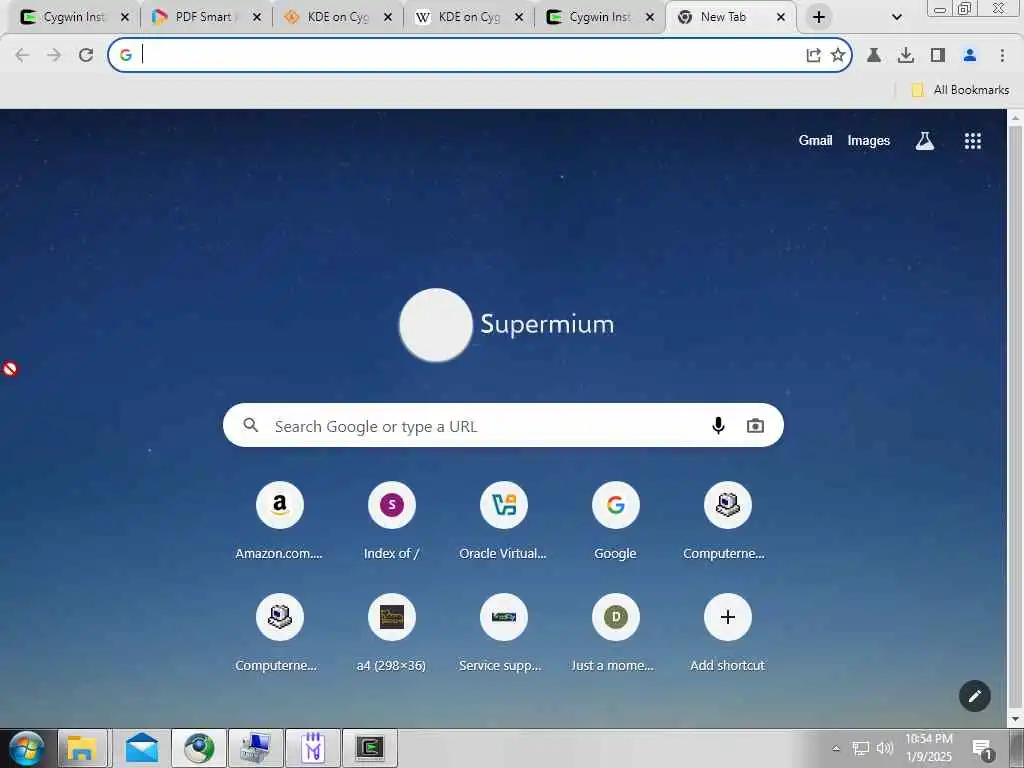Click the network tray icon
Image resolution: width=1024 pixels, height=768 pixels.
[x=861, y=748]
